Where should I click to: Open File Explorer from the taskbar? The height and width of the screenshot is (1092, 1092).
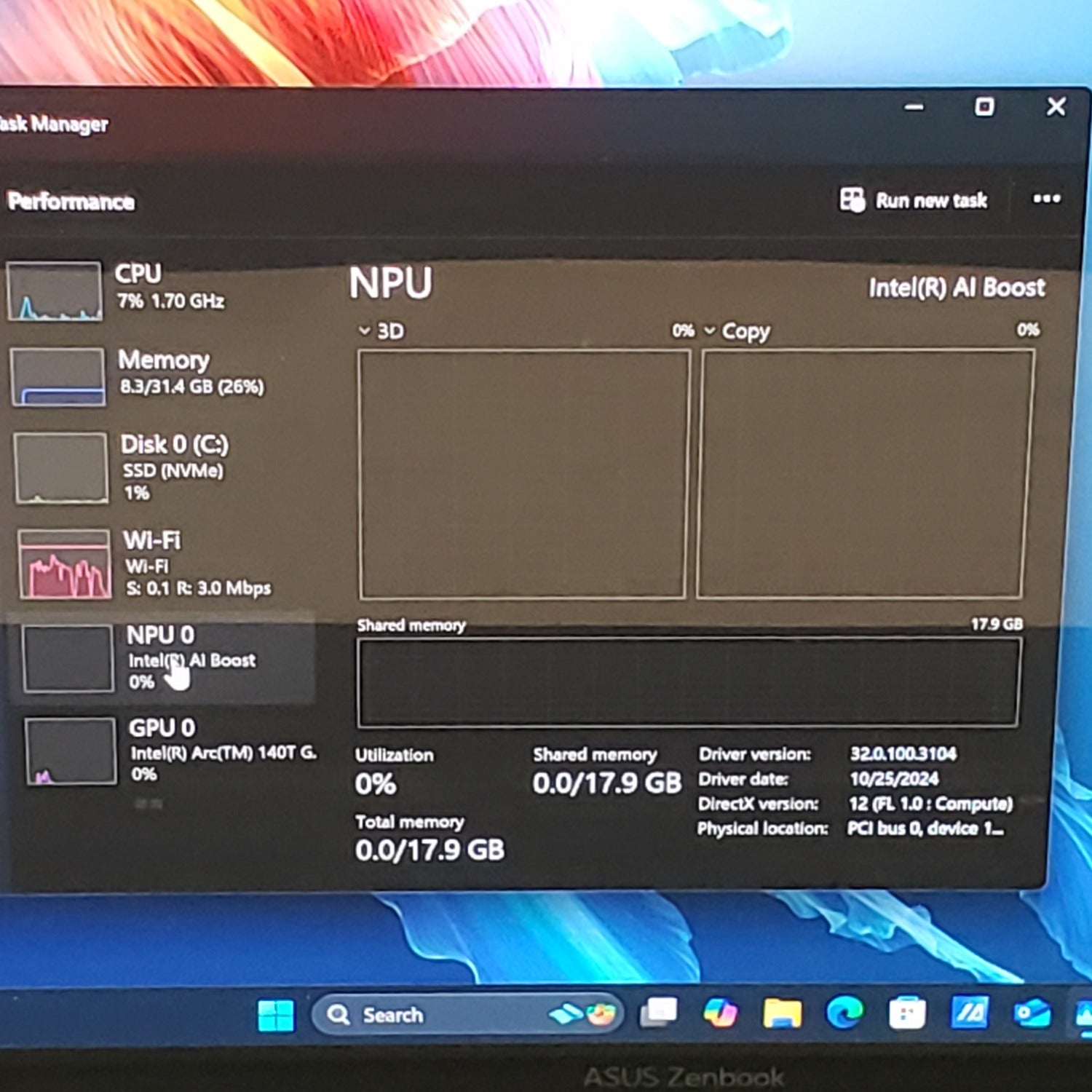coord(781,1013)
